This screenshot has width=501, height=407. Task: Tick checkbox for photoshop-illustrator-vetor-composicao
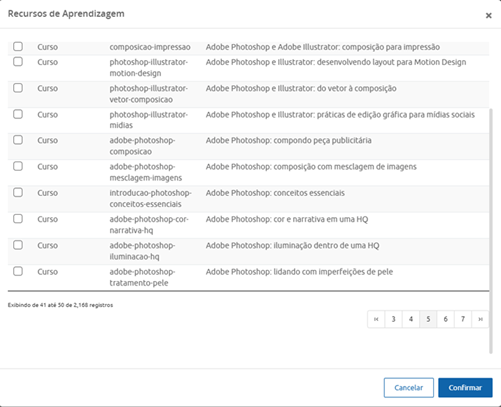pos(18,88)
